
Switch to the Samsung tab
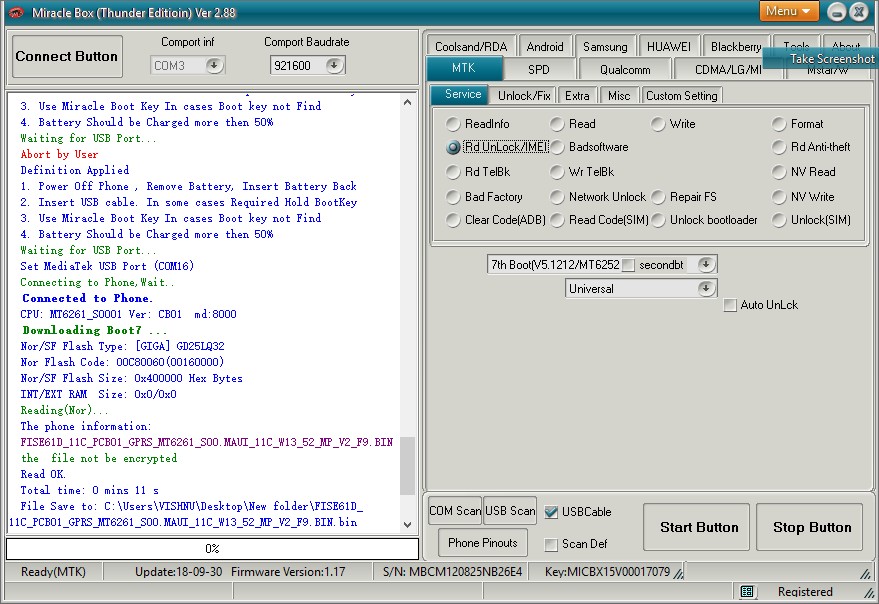point(605,47)
